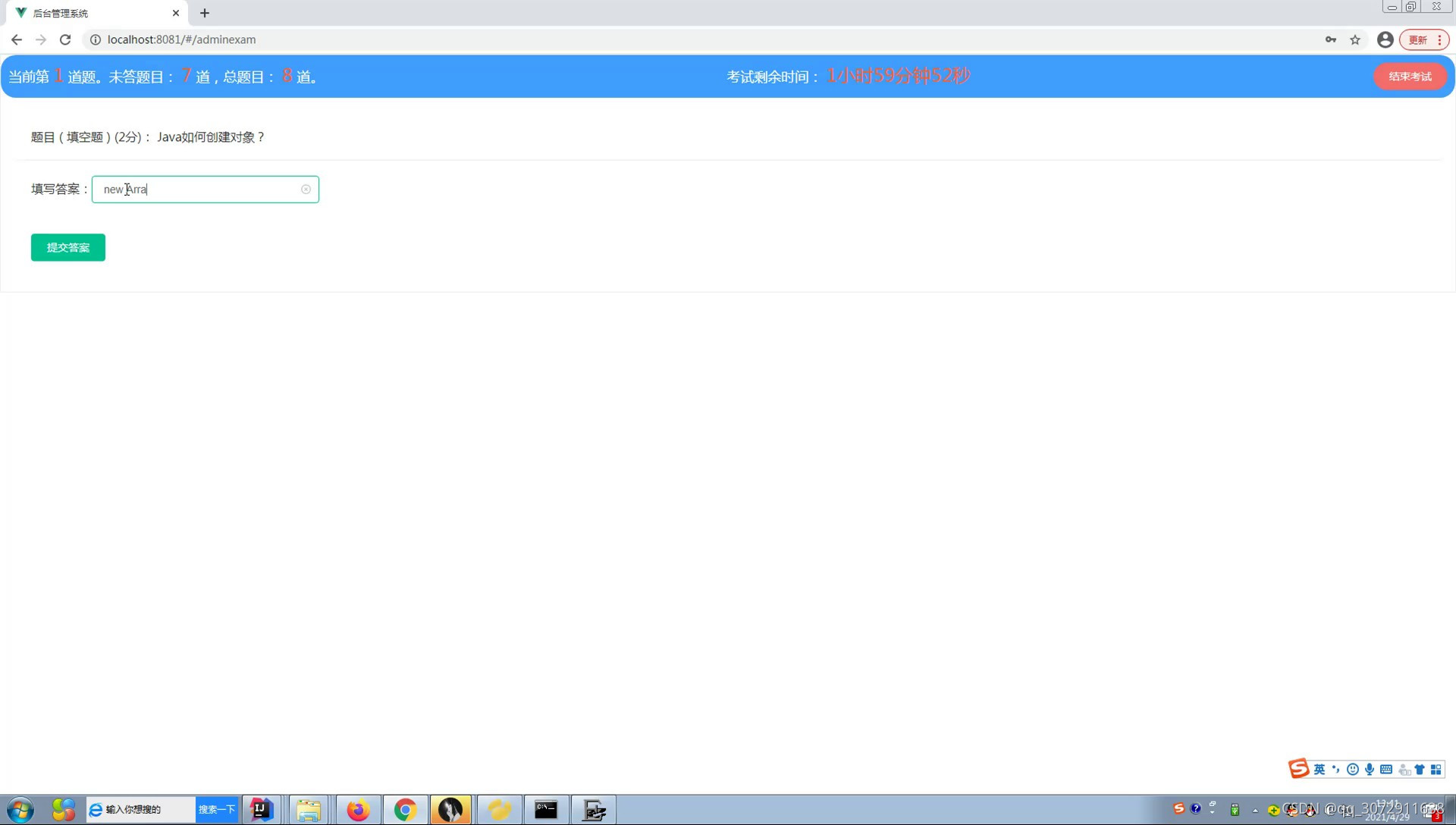Bookmark this page with the star

click(1355, 39)
